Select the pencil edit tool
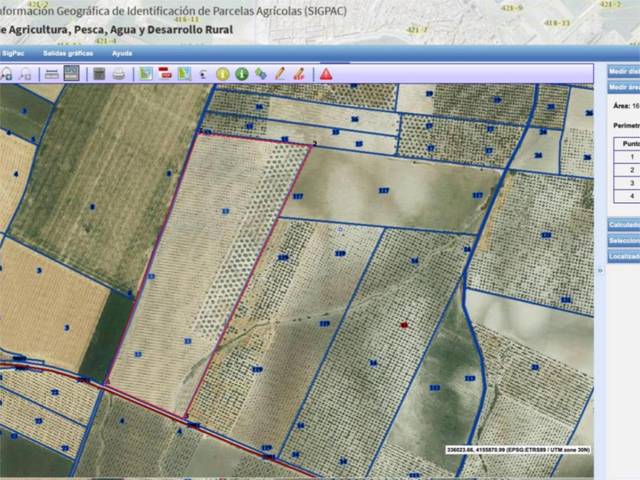This screenshot has width=640, height=480. point(280,73)
